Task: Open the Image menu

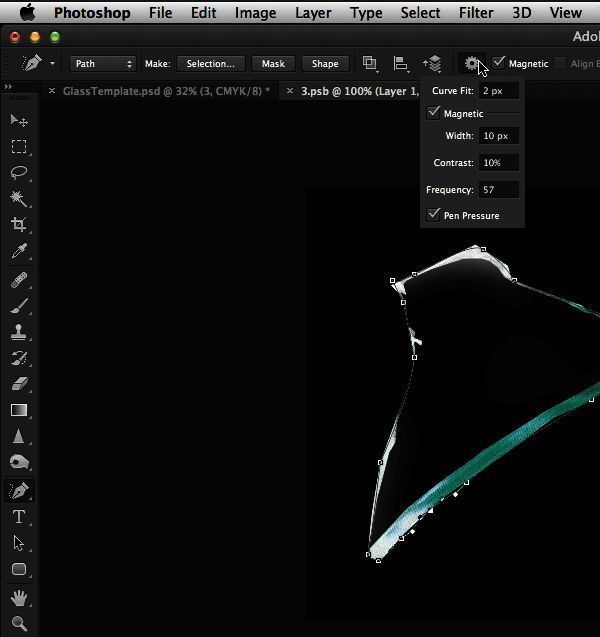Action: [256, 13]
